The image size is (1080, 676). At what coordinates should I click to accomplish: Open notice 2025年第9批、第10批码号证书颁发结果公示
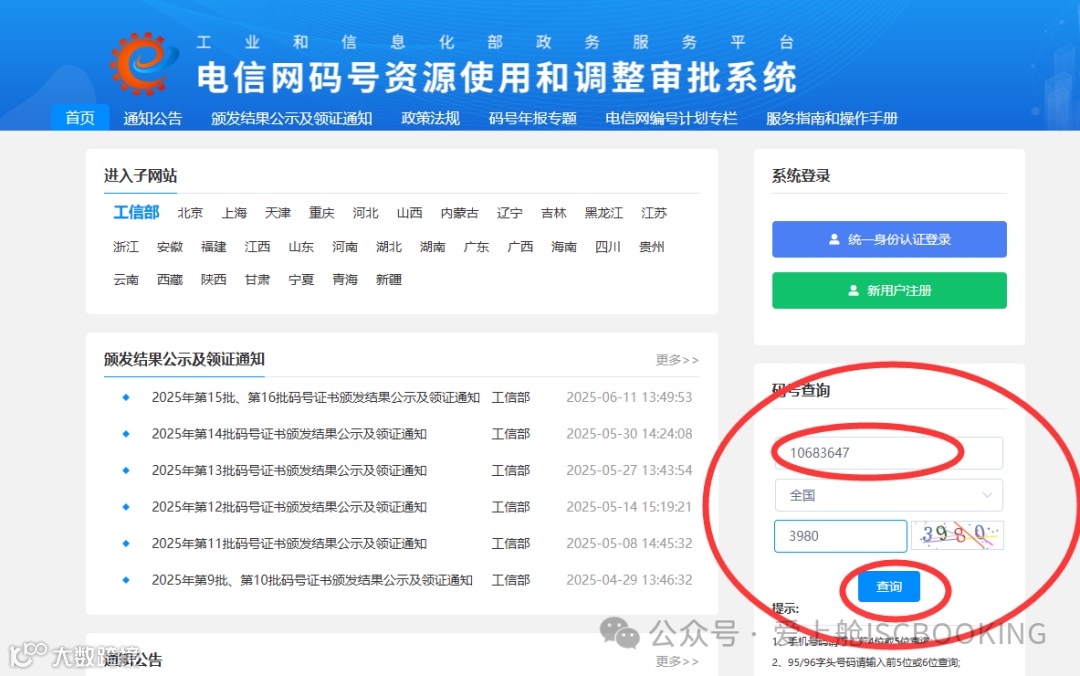coord(312,580)
